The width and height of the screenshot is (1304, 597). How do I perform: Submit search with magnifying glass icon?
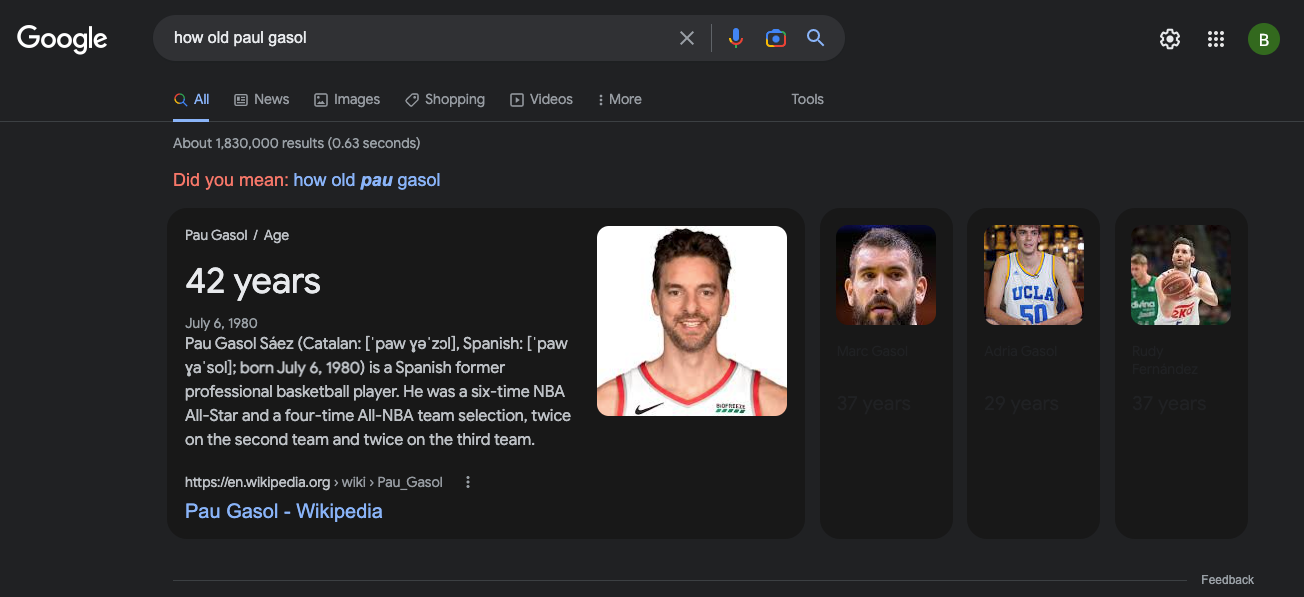coord(816,38)
